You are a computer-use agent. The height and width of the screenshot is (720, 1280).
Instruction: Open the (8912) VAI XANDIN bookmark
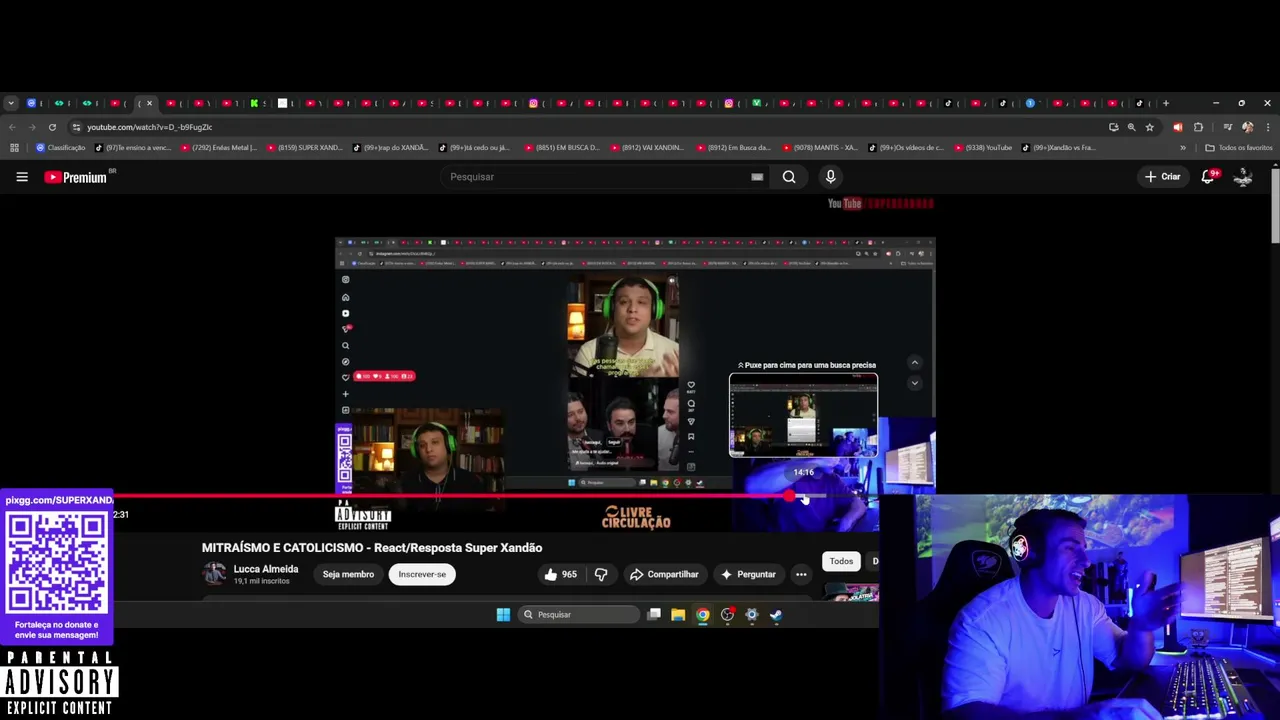[x=649, y=148]
